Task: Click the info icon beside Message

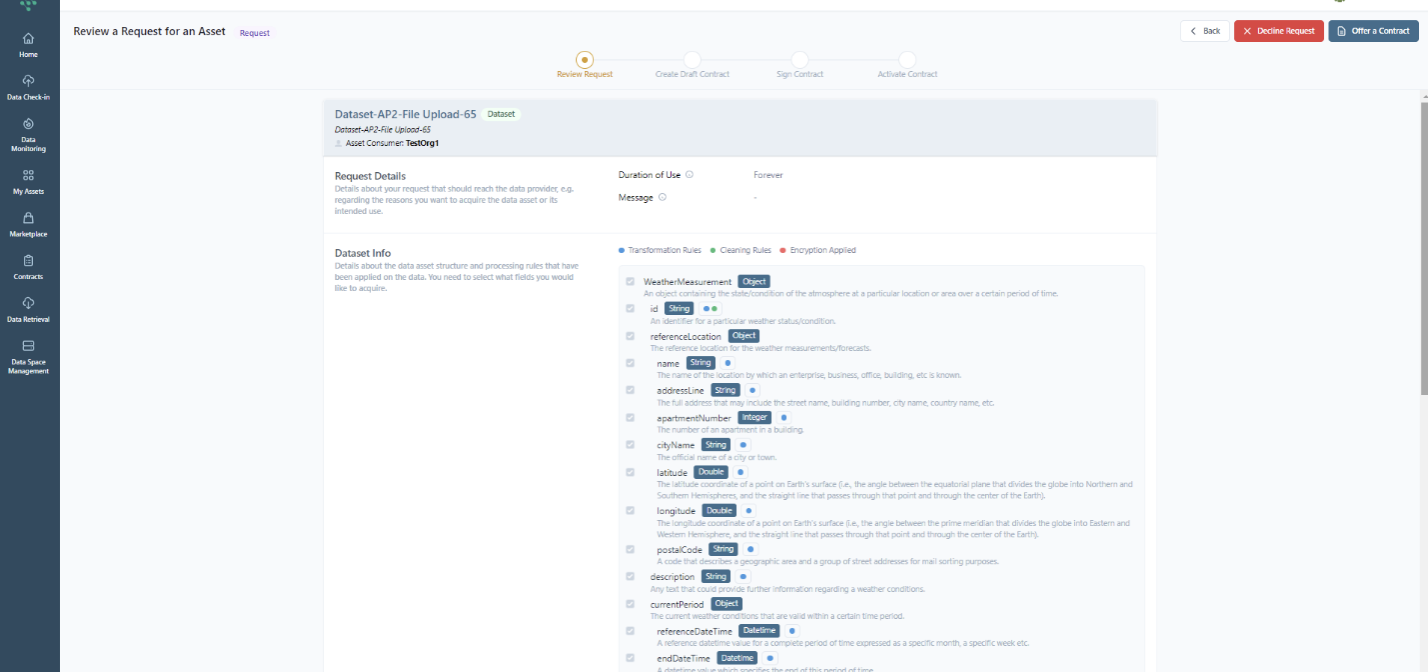Action: (662, 198)
